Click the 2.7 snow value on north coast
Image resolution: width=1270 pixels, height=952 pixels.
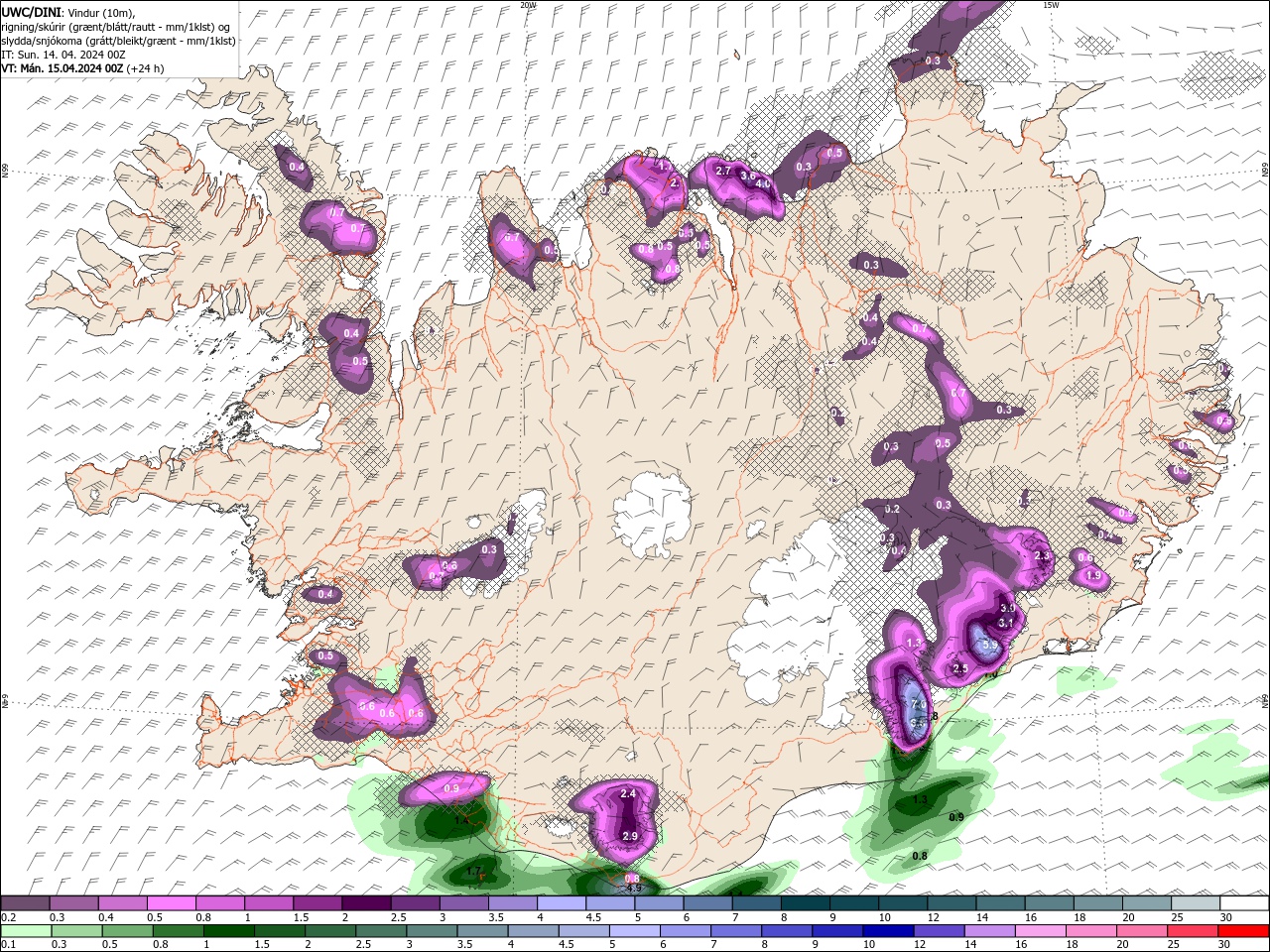tap(723, 171)
